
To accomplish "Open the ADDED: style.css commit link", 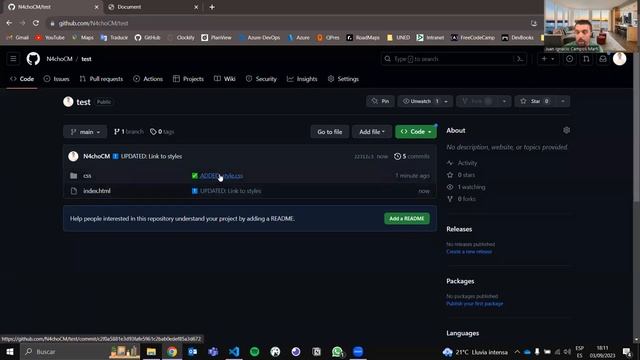I will point(221,176).
